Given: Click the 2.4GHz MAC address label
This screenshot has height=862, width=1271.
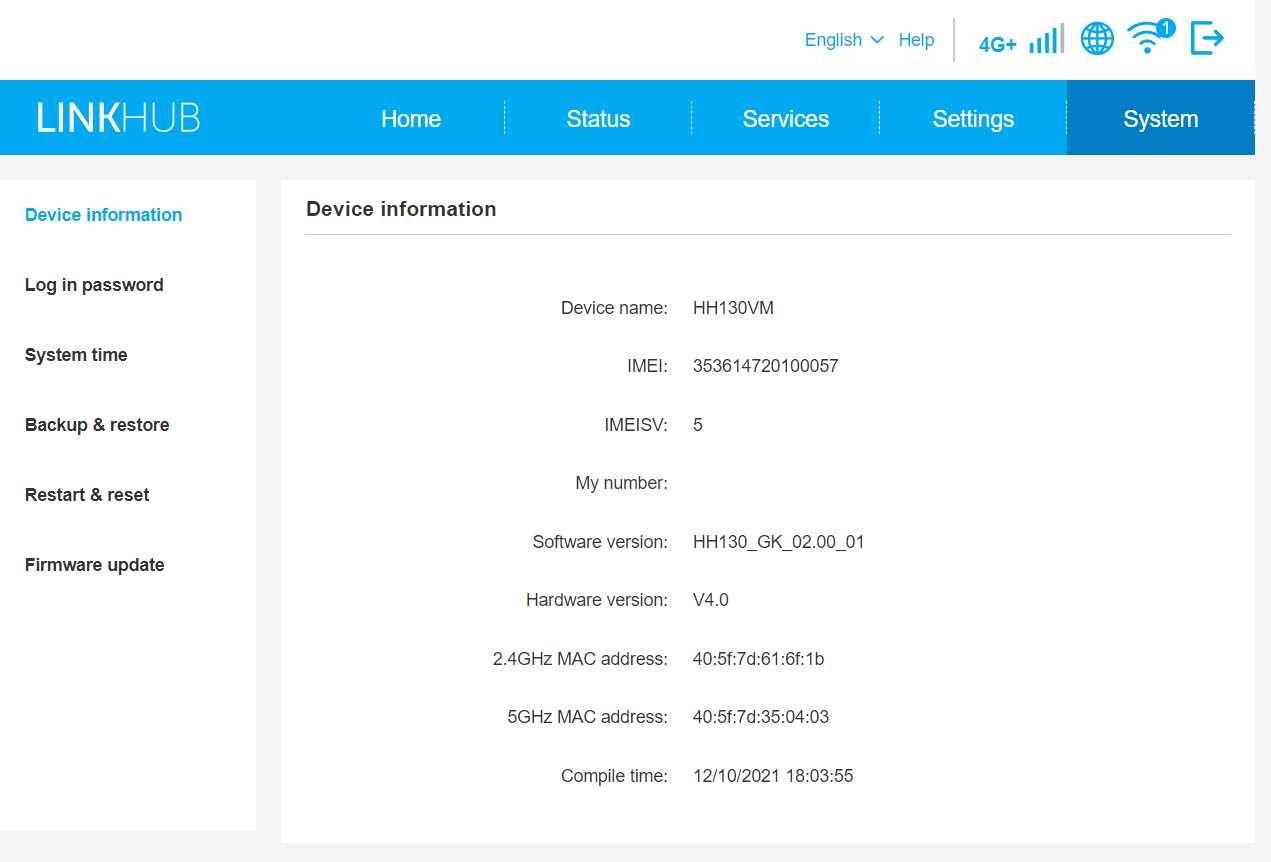Looking at the screenshot, I should tap(580, 659).
